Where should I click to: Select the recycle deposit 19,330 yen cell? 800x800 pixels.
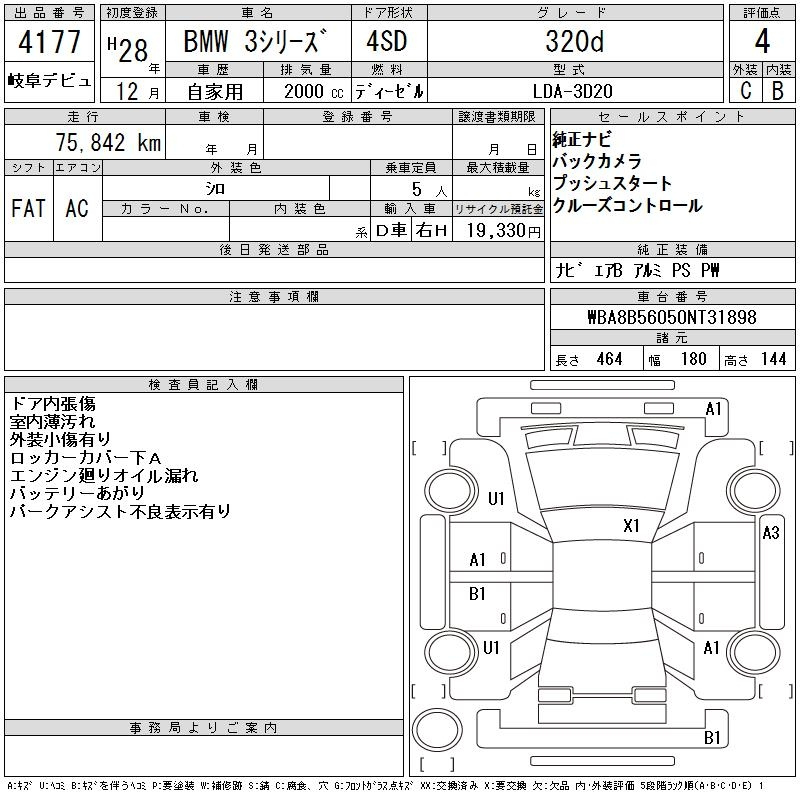499,230
